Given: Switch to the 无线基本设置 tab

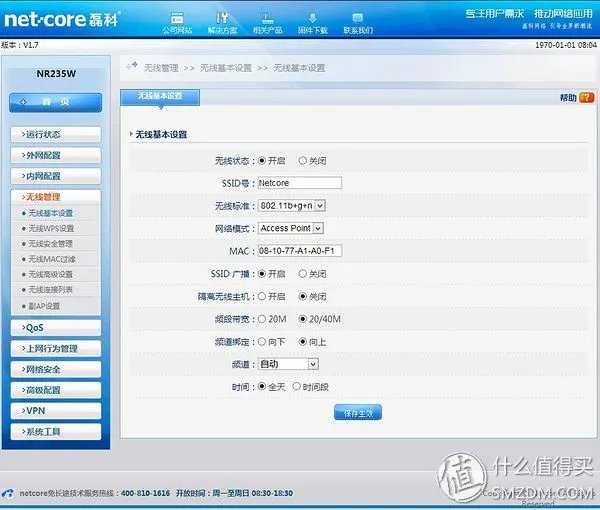Looking at the screenshot, I should click(160, 96).
